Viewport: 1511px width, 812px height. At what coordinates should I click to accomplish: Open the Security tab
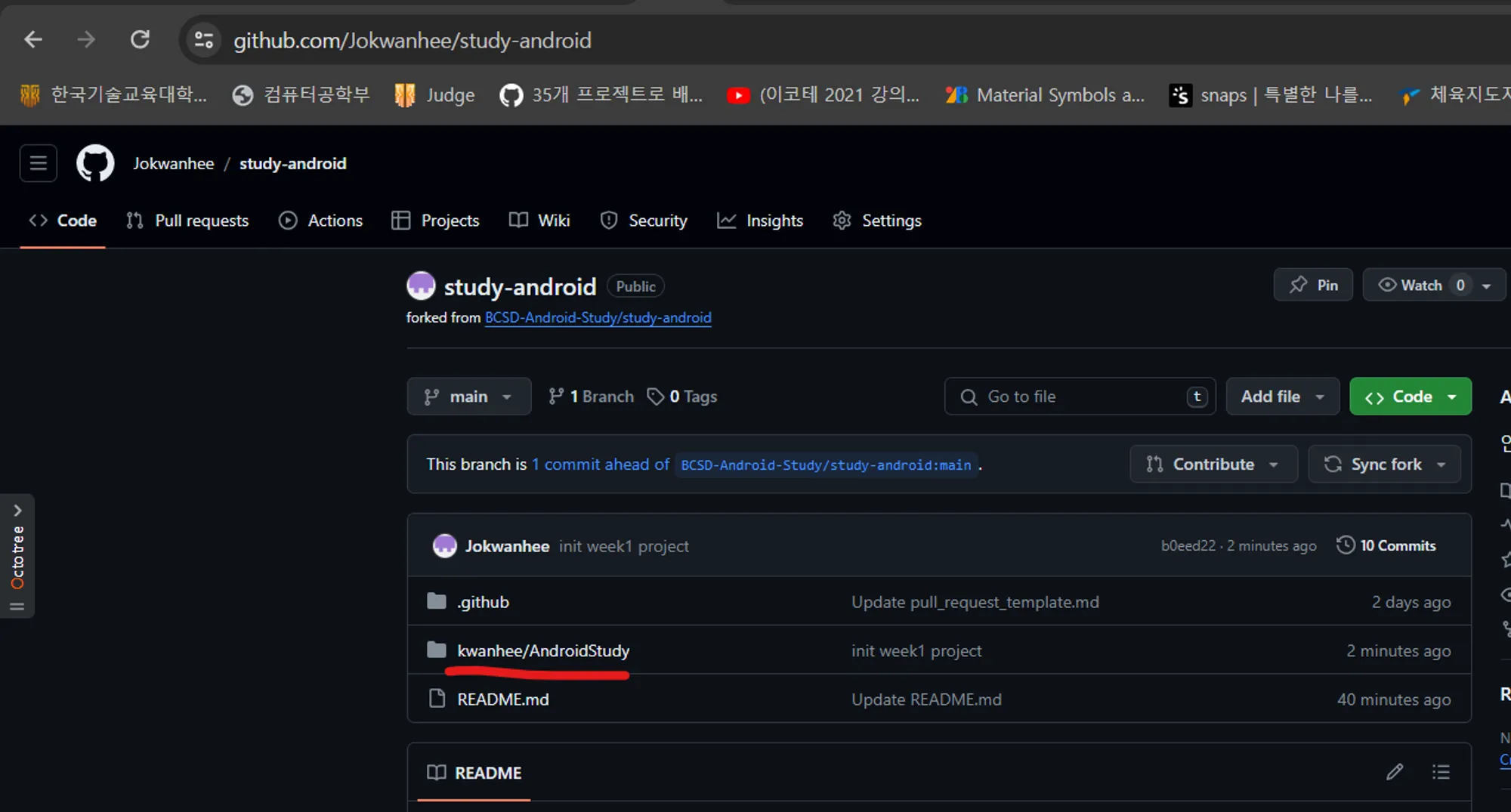click(x=643, y=221)
